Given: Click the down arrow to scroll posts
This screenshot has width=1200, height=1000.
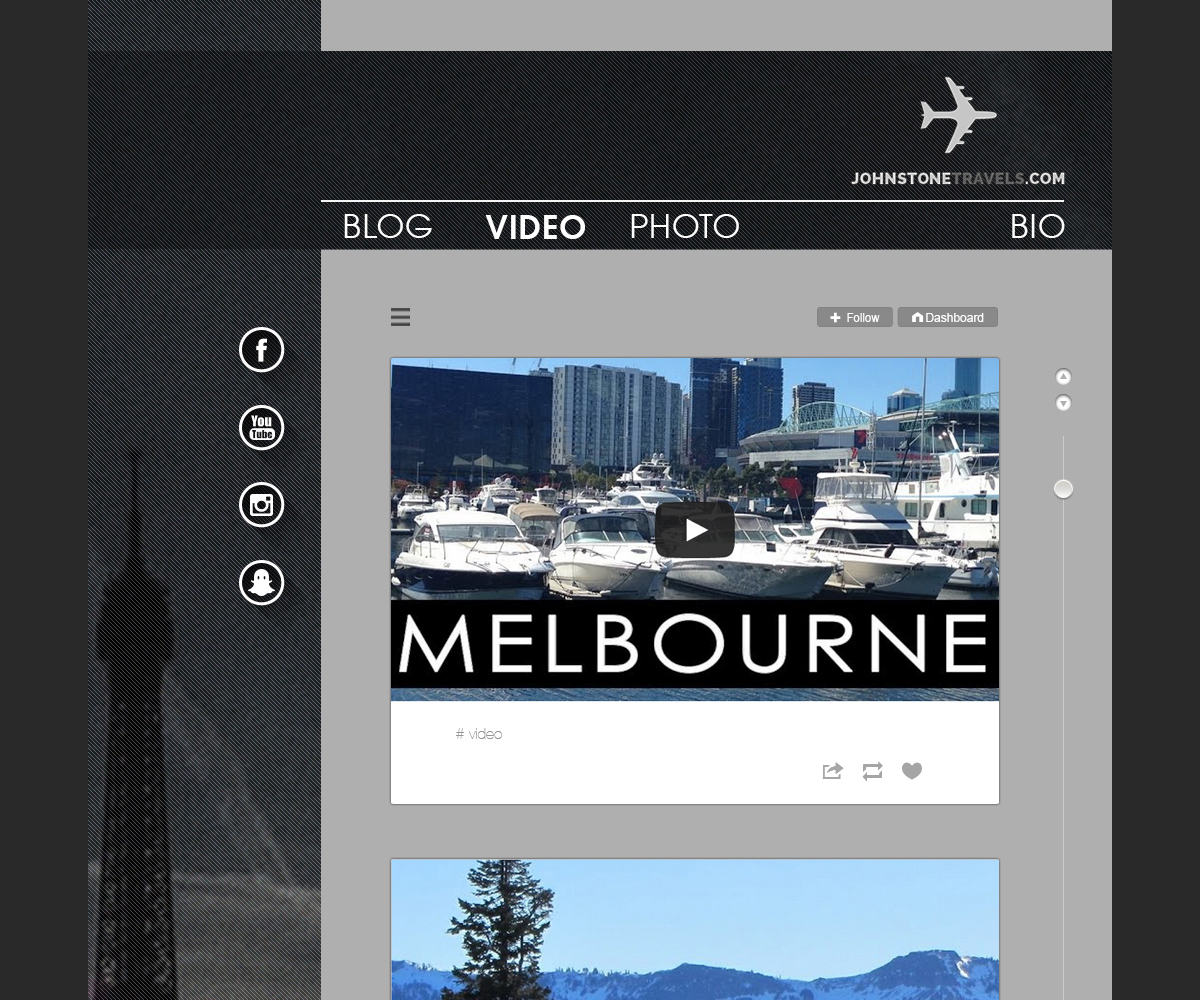Looking at the screenshot, I should (x=1063, y=402).
